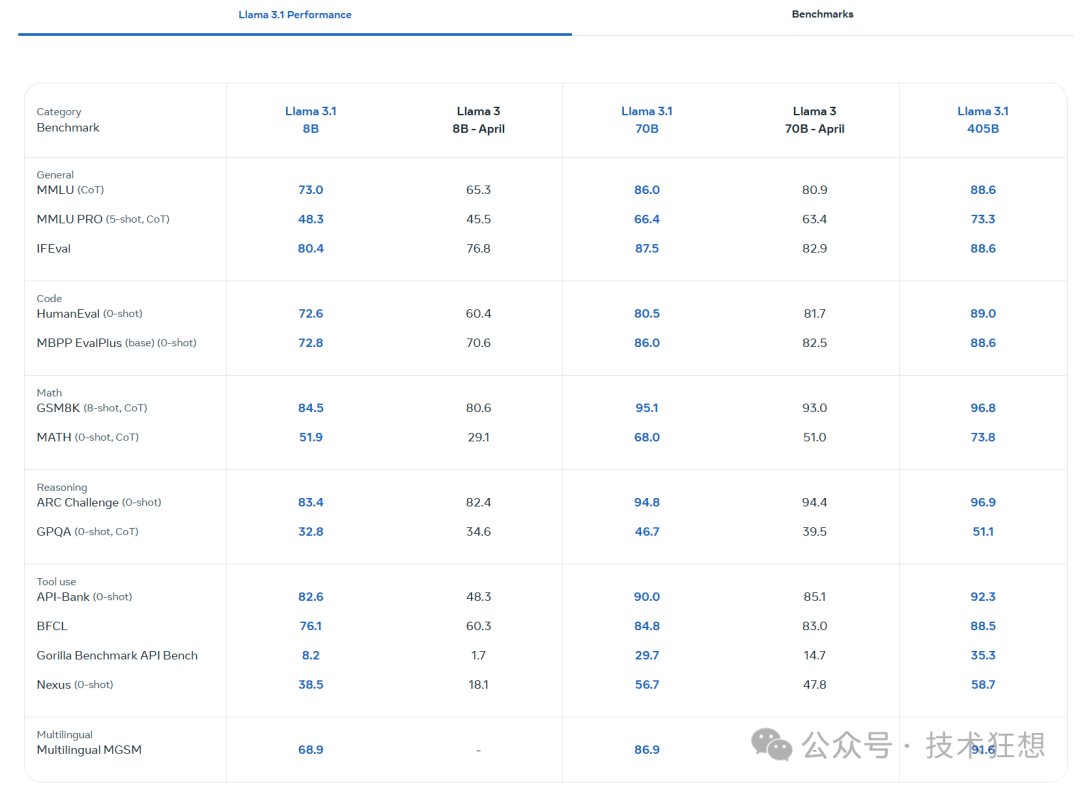
Task: Click HumanEval score 72.6 for Llama 3.1 8B
Action: click(x=311, y=313)
